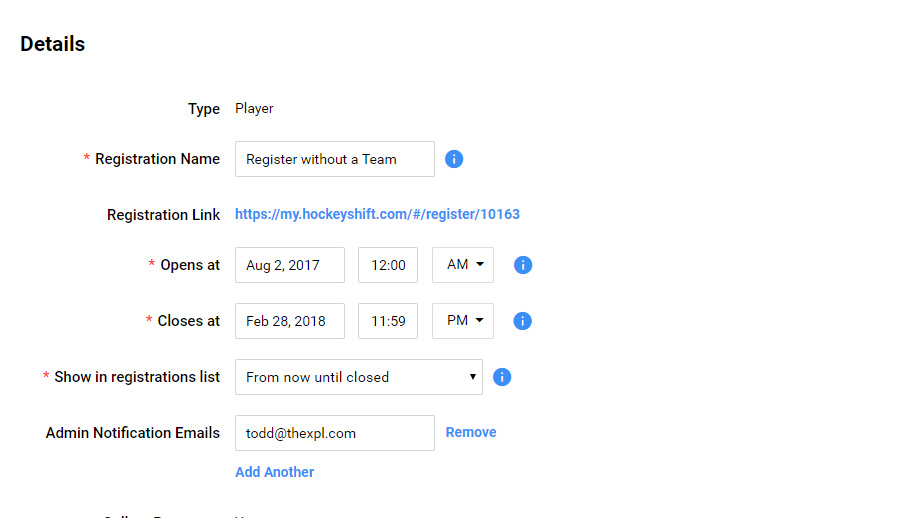
Task: Click info icon next to registrations list dropdown
Action: [502, 377]
